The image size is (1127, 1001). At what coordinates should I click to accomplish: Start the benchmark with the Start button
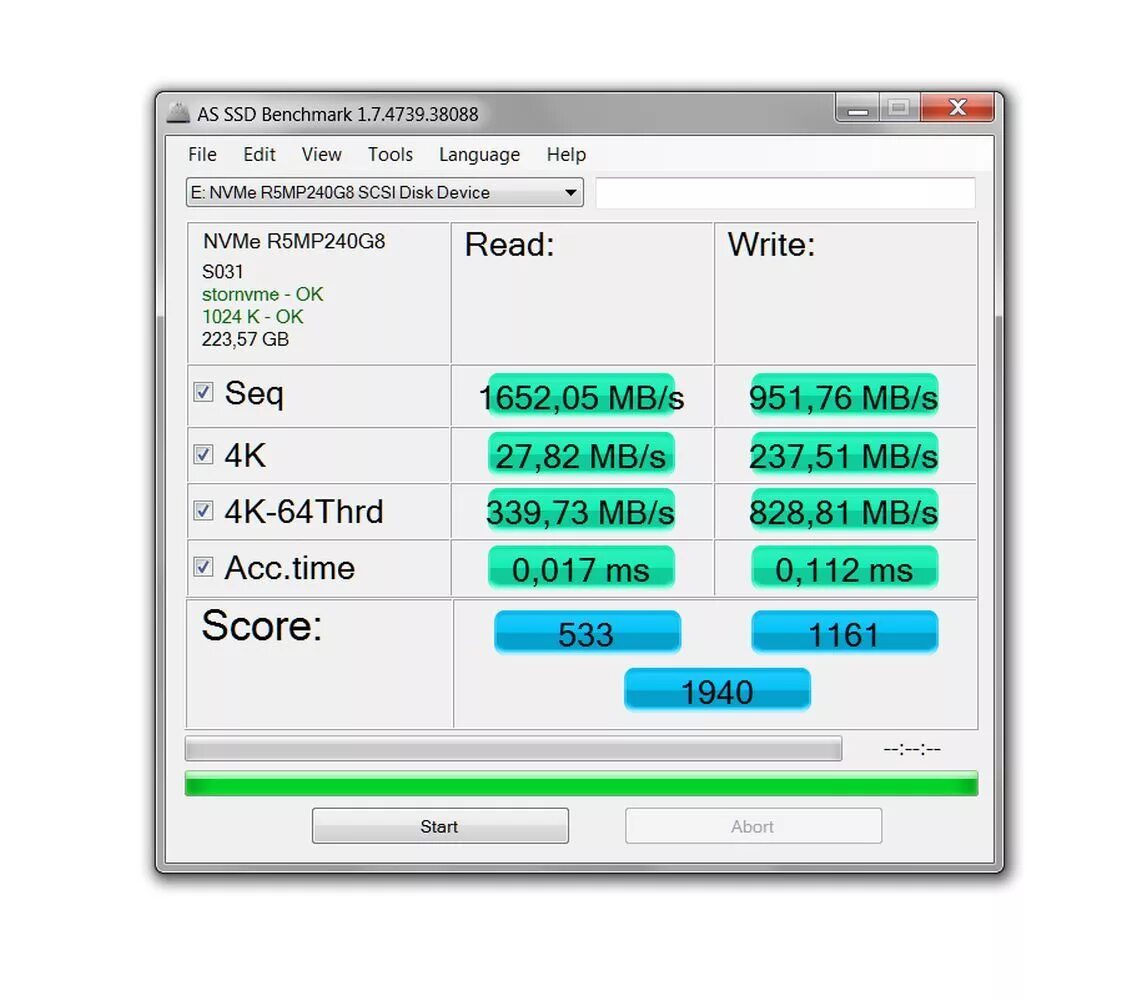pyautogui.click(x=440, y=826)
